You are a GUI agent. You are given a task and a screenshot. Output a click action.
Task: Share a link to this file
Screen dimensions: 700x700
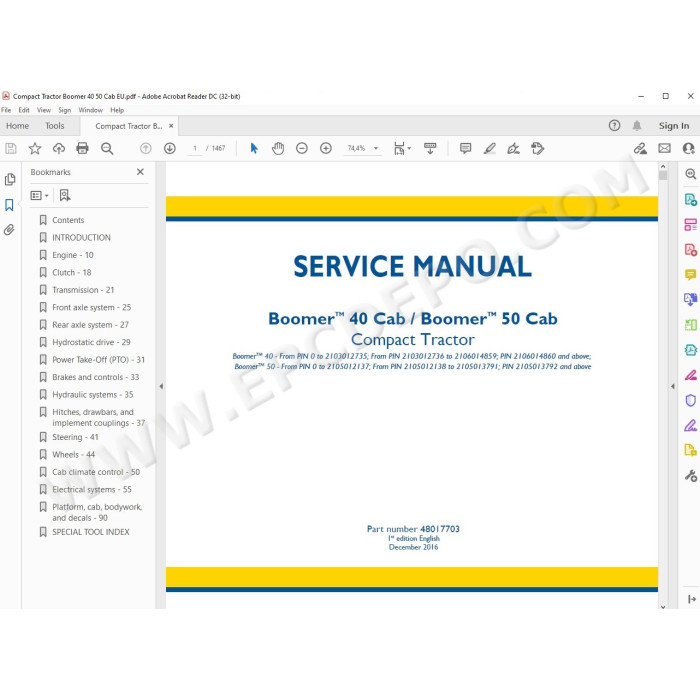[x=640, y=148]
